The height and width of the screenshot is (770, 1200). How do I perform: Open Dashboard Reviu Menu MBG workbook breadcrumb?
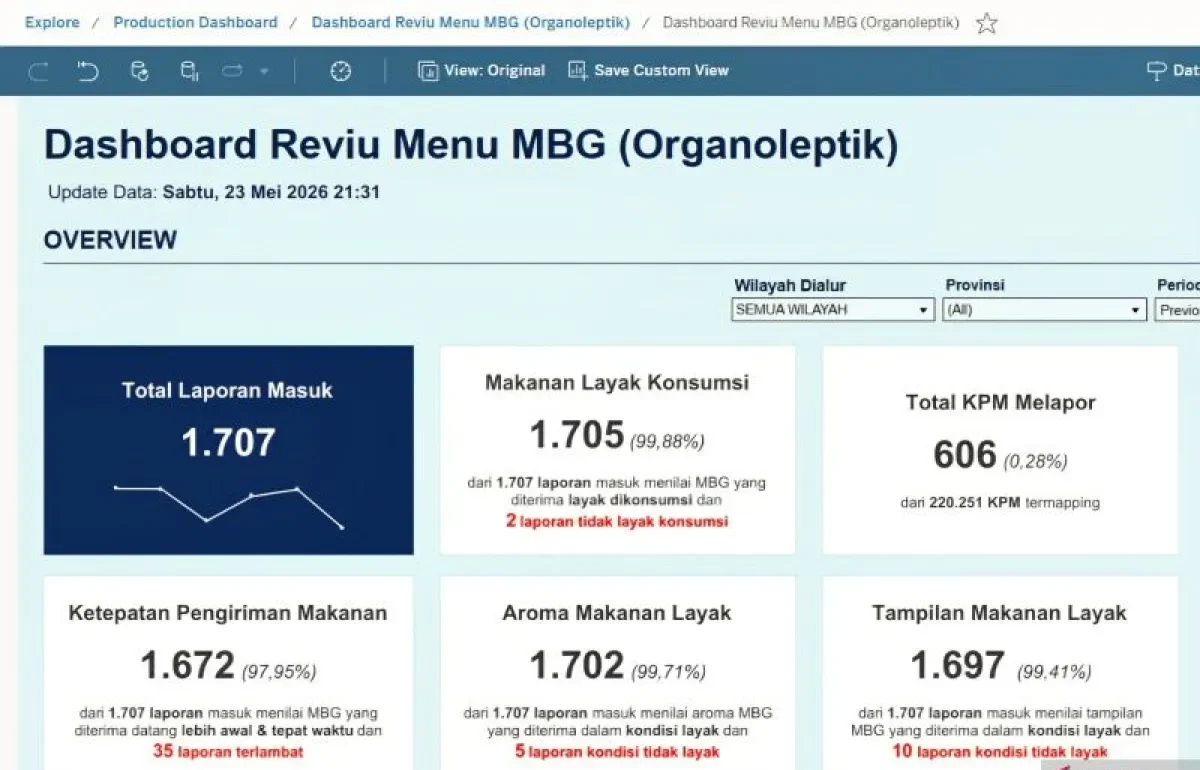pos(471,22)
